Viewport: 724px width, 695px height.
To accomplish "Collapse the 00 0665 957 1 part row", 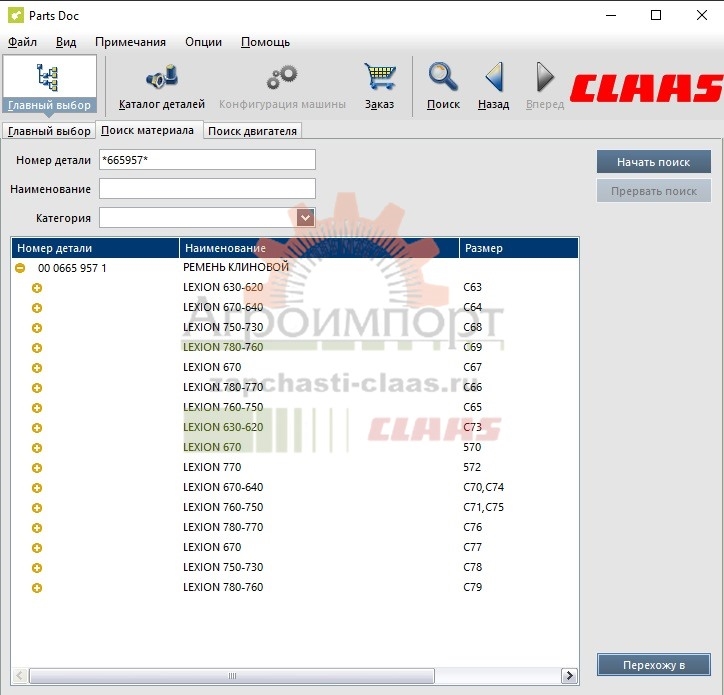I will [x=20, y=268].
